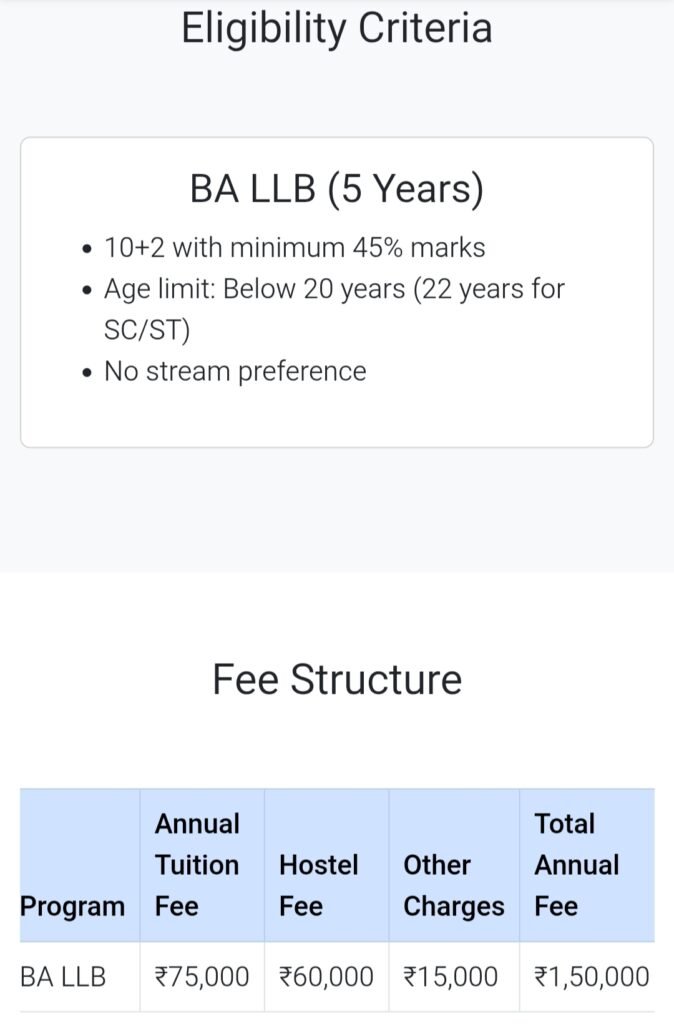
Task: Click the Hostel Fee column header
Action: 319,886
